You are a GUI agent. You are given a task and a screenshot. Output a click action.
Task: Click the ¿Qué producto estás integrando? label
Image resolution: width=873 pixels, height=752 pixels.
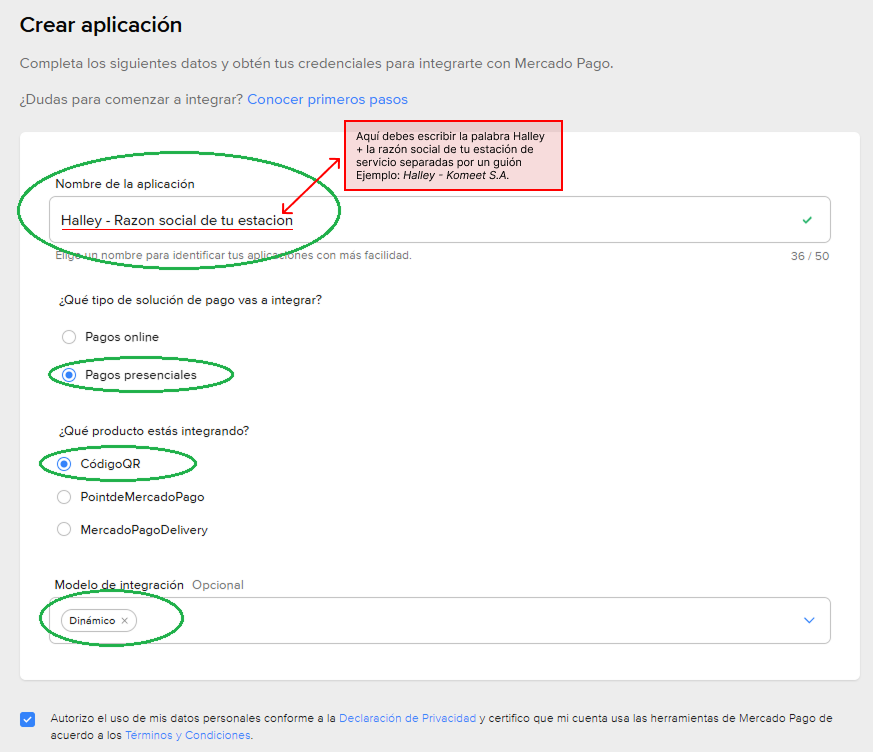[x=154, y=431]
